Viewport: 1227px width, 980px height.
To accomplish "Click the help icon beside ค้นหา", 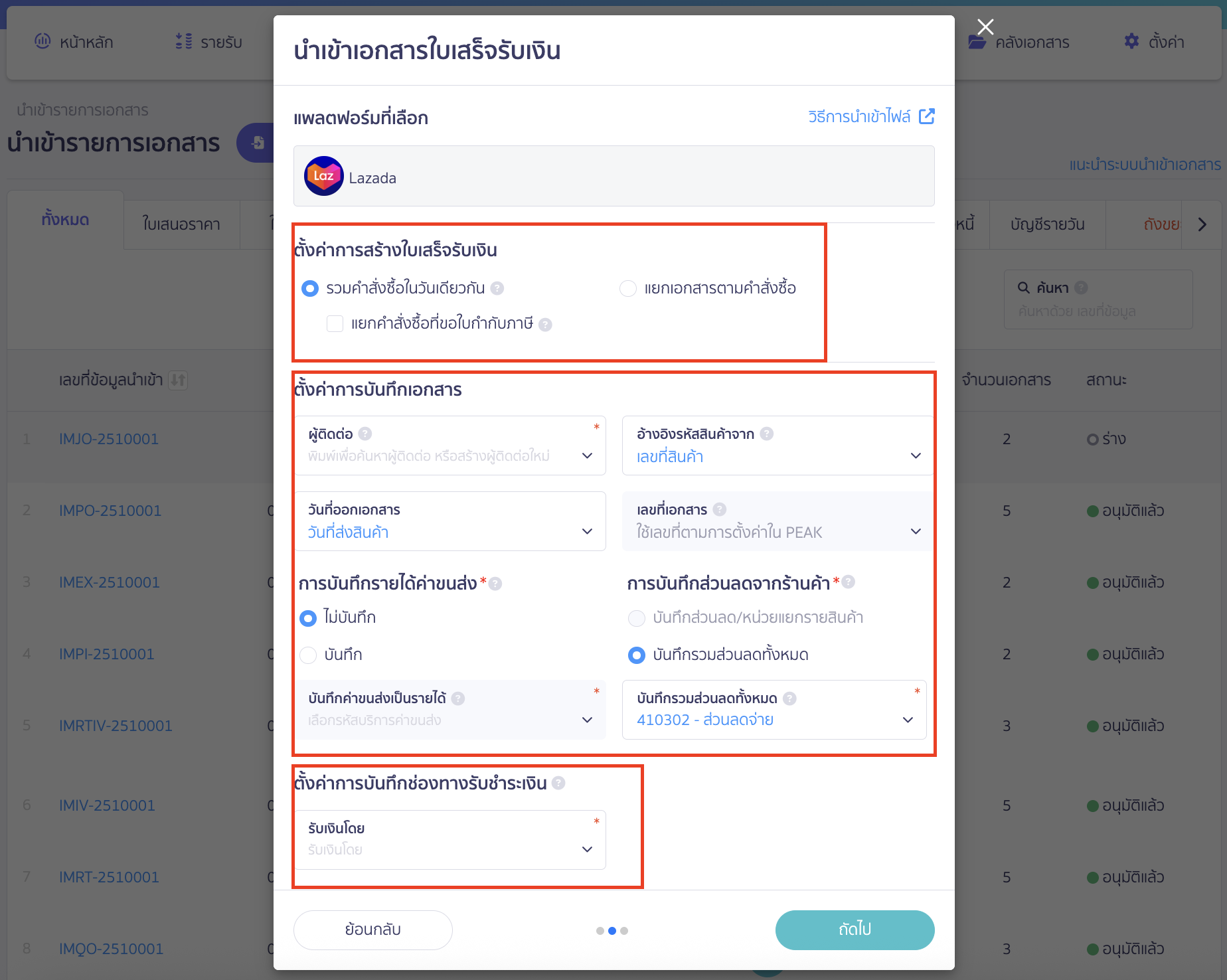I will tap(1082, 287).
